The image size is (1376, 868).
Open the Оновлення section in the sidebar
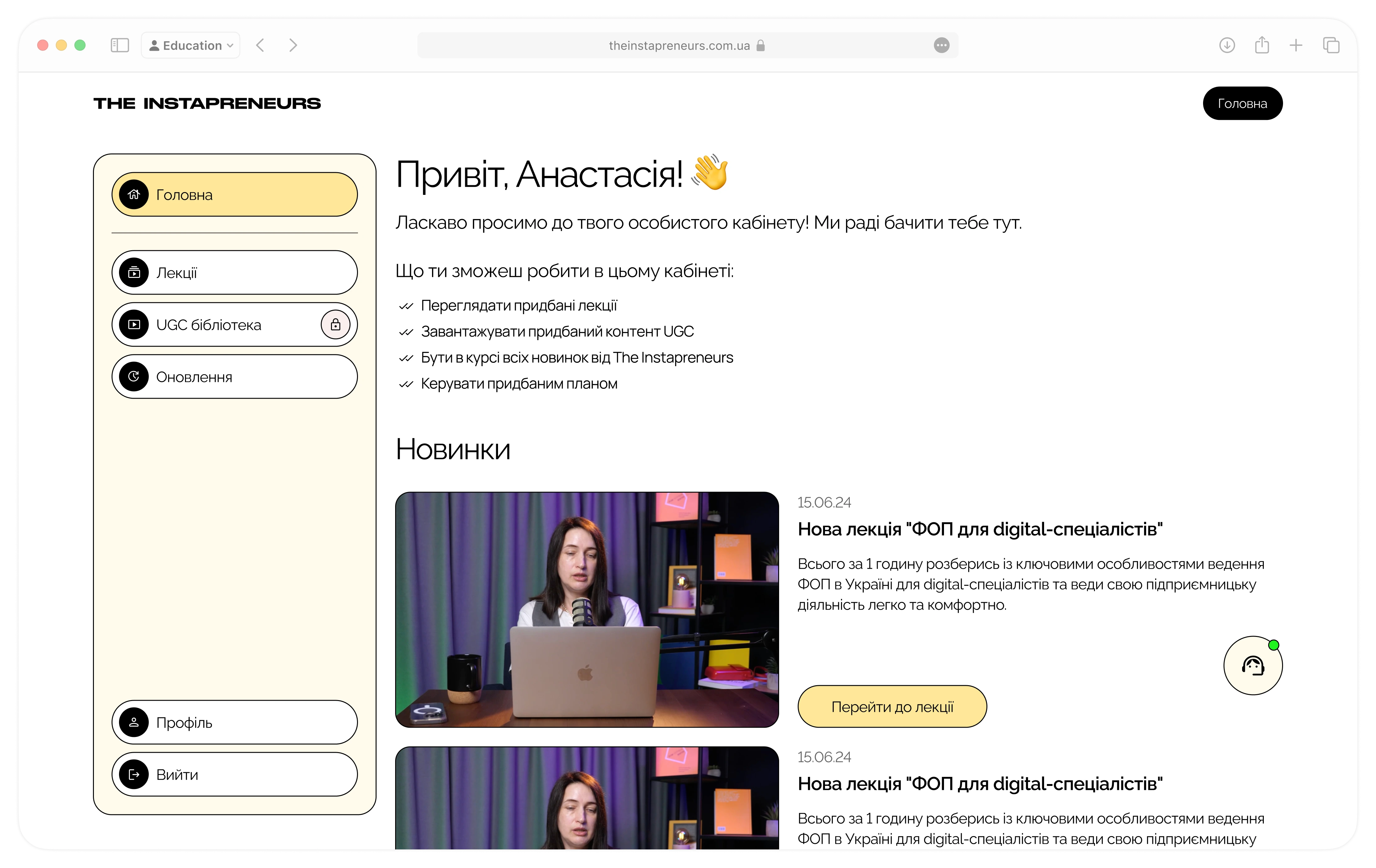pyautogui.click(x=234, y=377)
